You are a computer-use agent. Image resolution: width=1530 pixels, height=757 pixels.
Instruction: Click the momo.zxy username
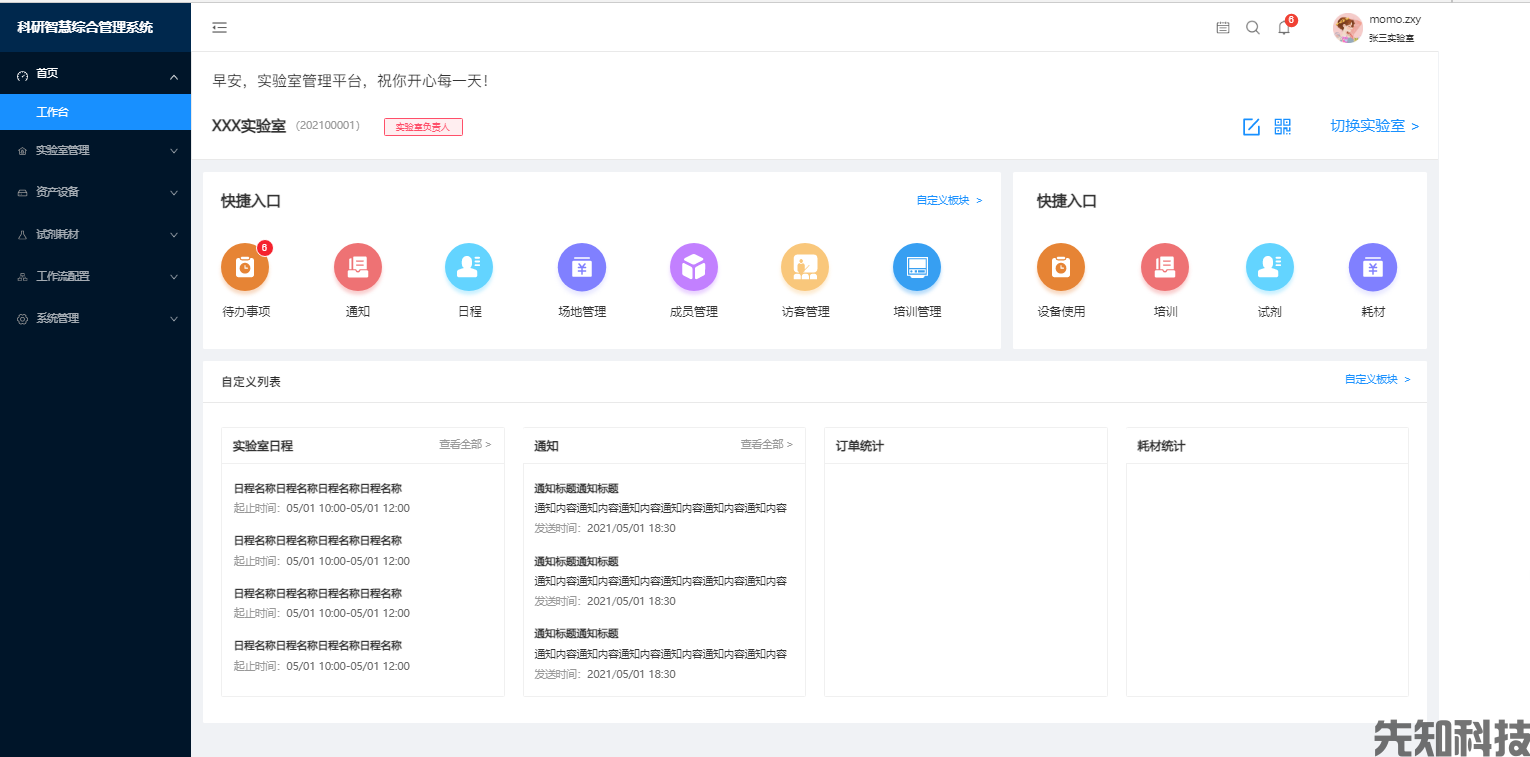1395,19
